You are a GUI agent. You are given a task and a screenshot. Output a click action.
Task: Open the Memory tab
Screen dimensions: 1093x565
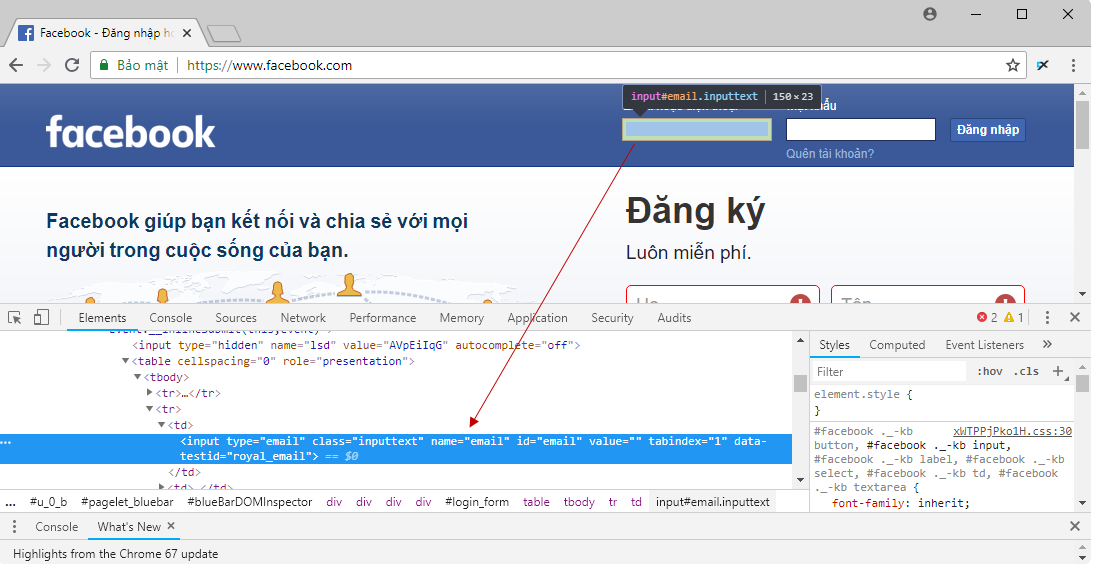coord(461,318)
